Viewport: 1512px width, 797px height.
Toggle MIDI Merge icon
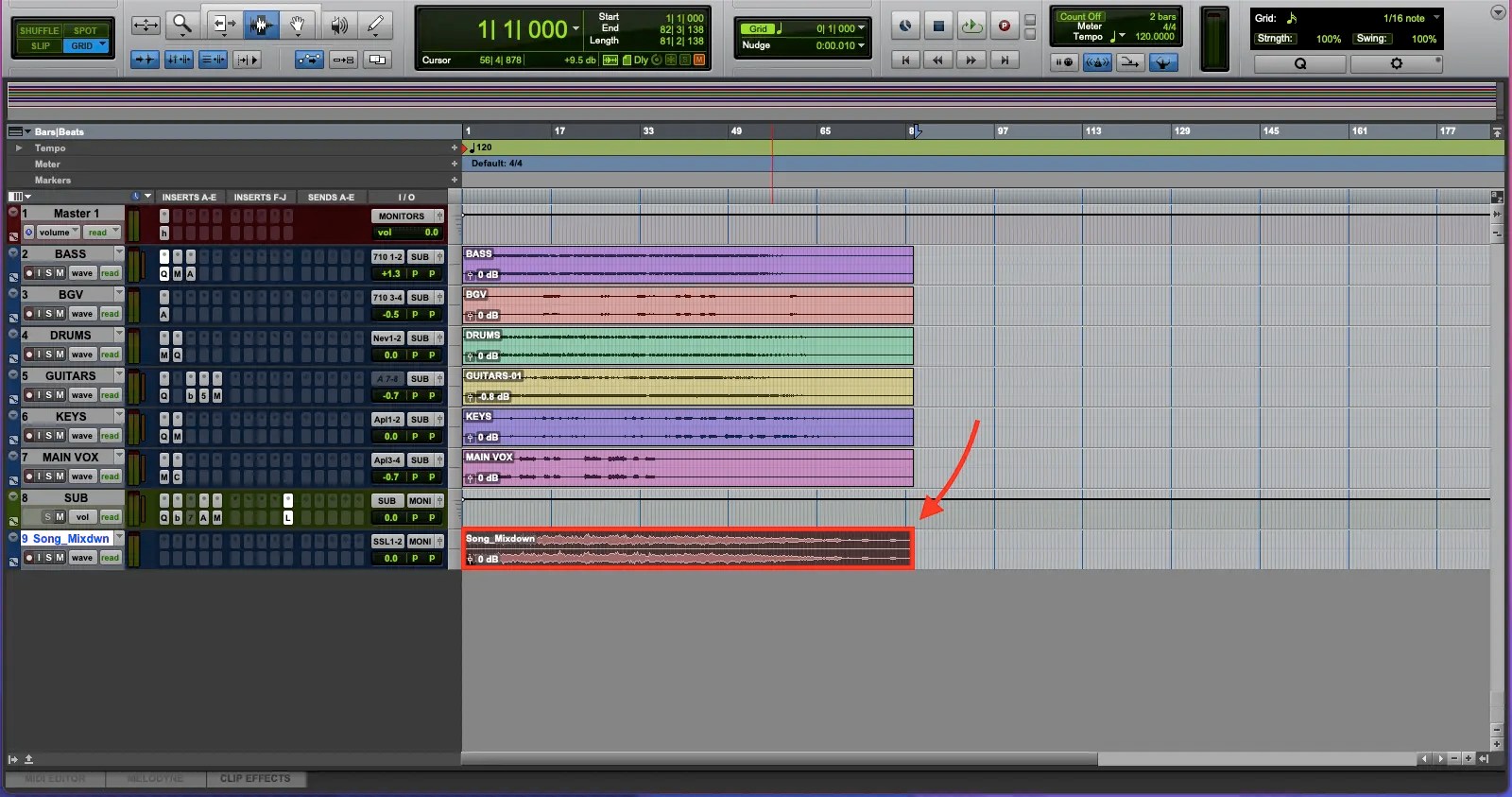(1129, 62)
